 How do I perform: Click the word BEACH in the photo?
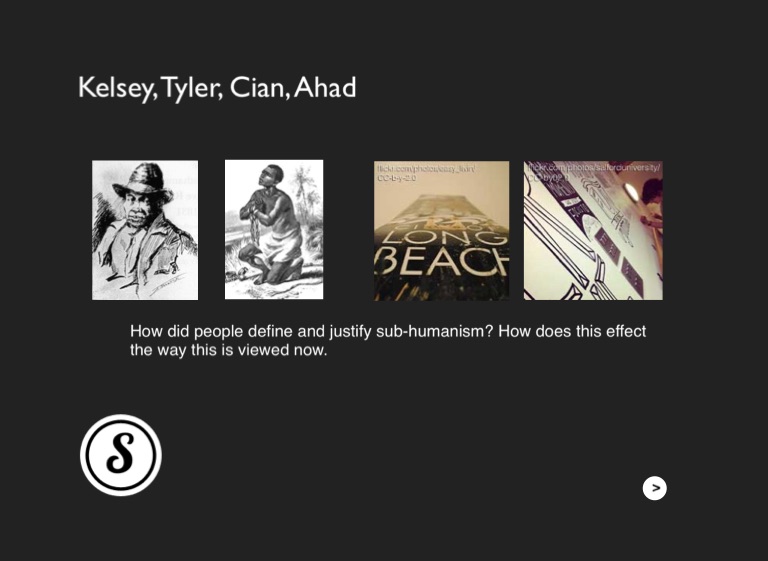[441, 263]
